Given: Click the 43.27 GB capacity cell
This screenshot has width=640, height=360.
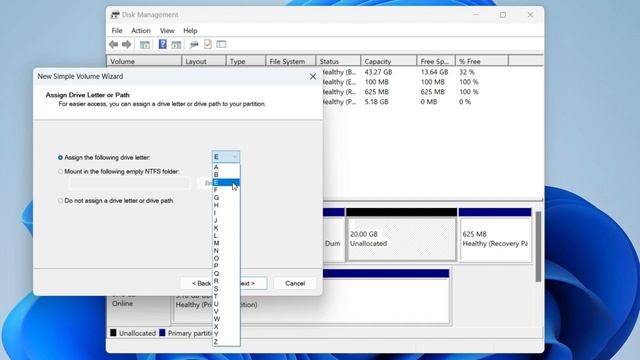Looking at the screenshot, I should 378,72.
